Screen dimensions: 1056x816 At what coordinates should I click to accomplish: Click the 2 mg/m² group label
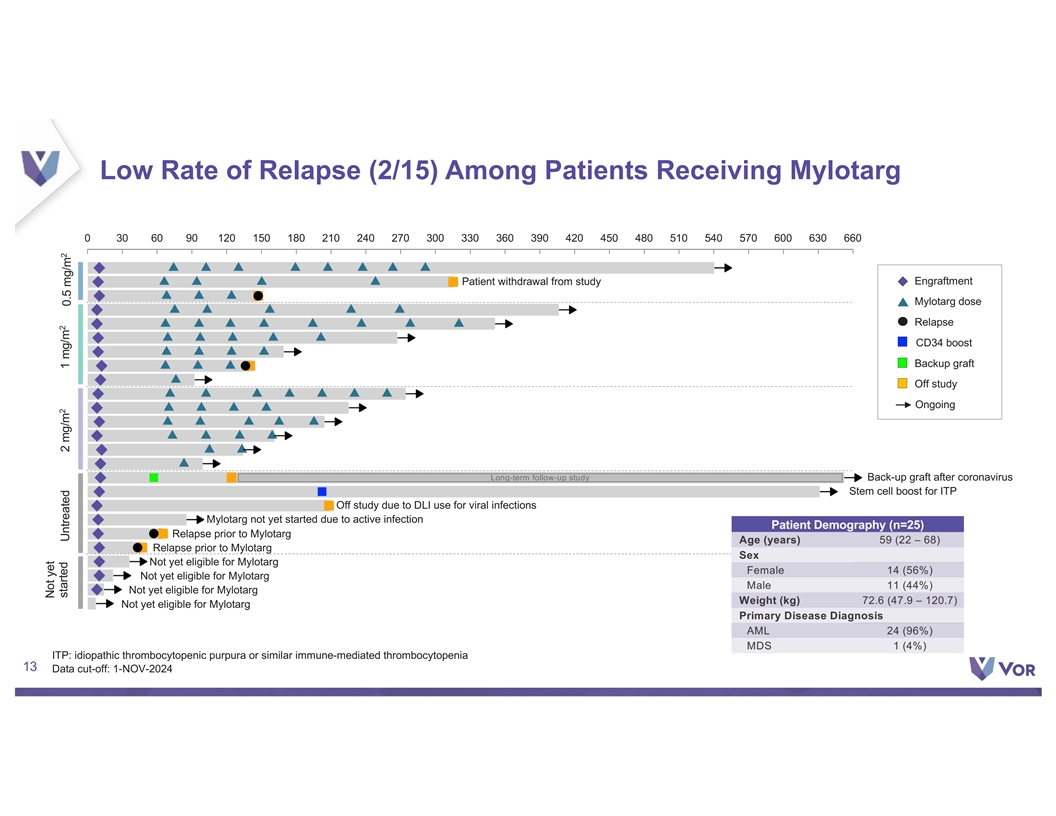pyautogui.click(x=65, y=431)
